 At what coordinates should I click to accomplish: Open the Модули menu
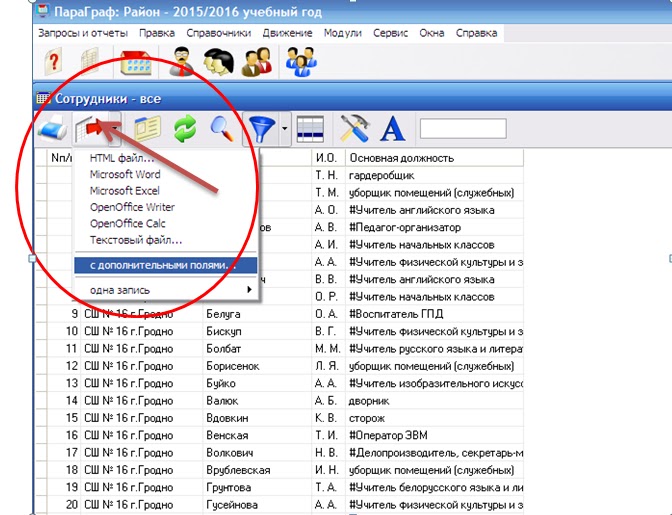[342, 33]
